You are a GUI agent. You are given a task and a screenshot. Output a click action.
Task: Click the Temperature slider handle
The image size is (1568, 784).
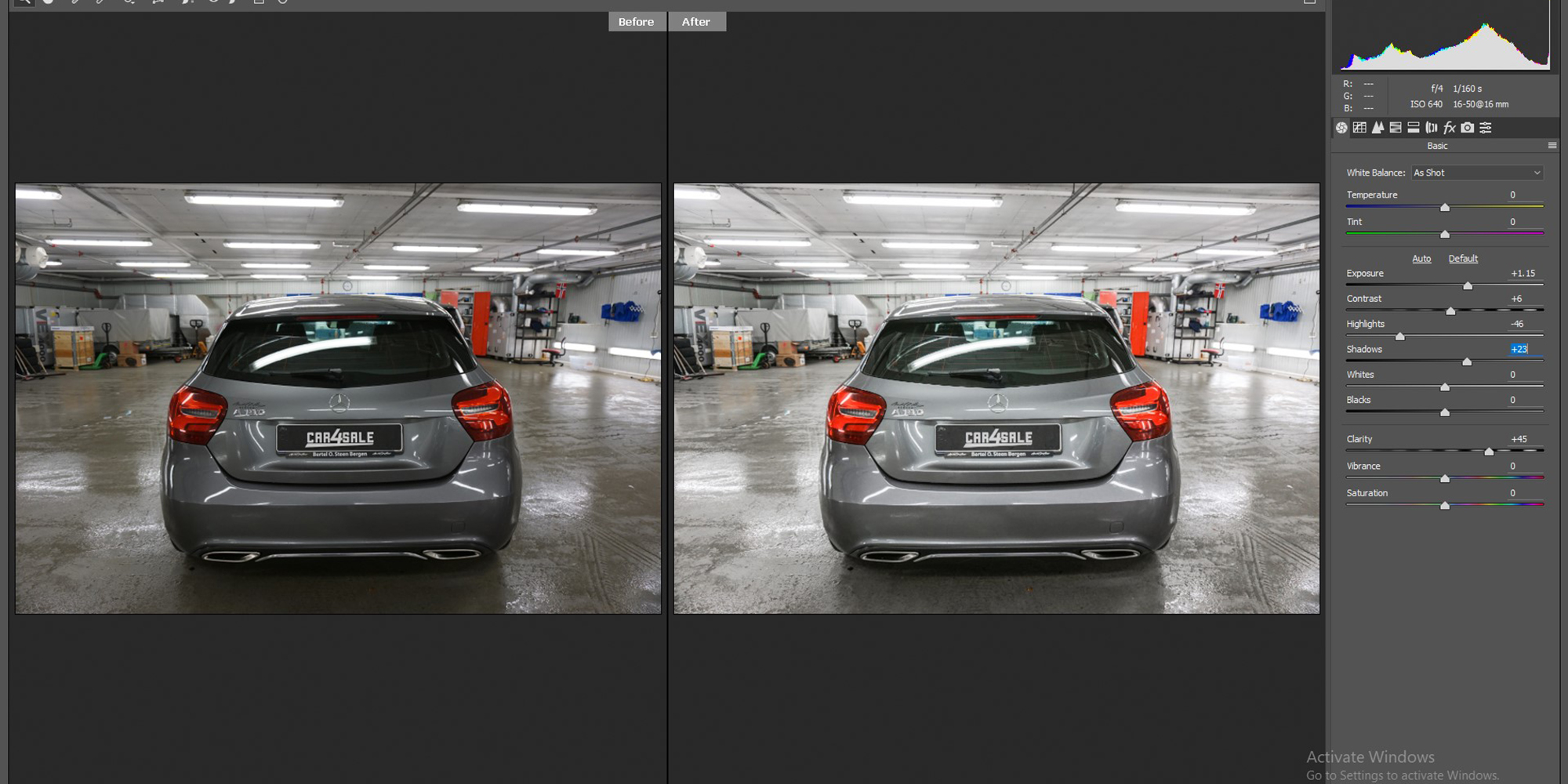(1445, 208)
